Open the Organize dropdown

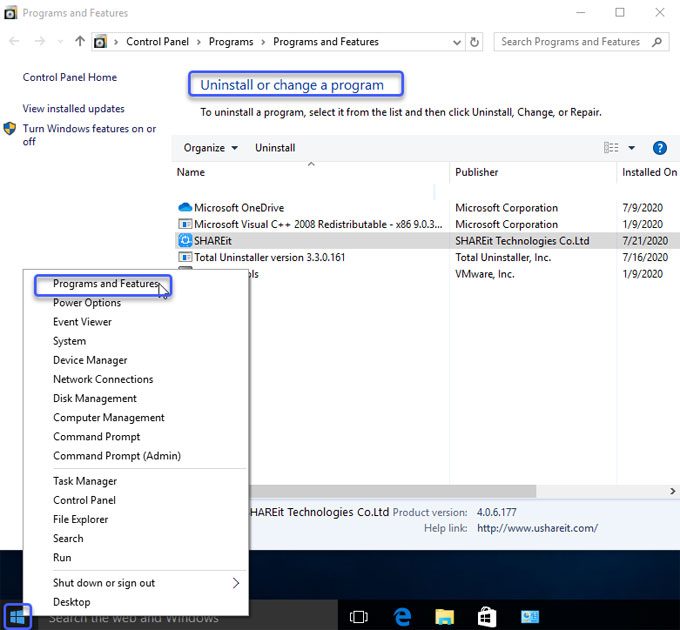tap(211, 148)
